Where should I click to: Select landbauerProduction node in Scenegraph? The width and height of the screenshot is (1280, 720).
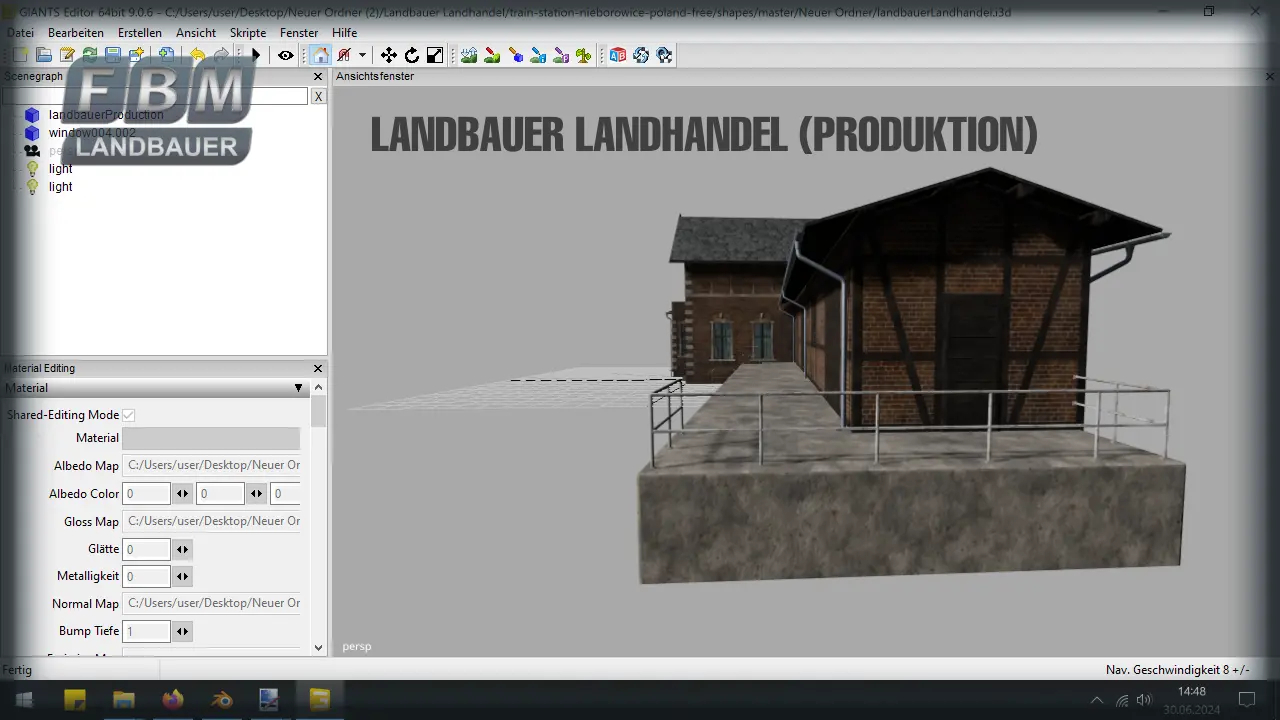point(106,115)
